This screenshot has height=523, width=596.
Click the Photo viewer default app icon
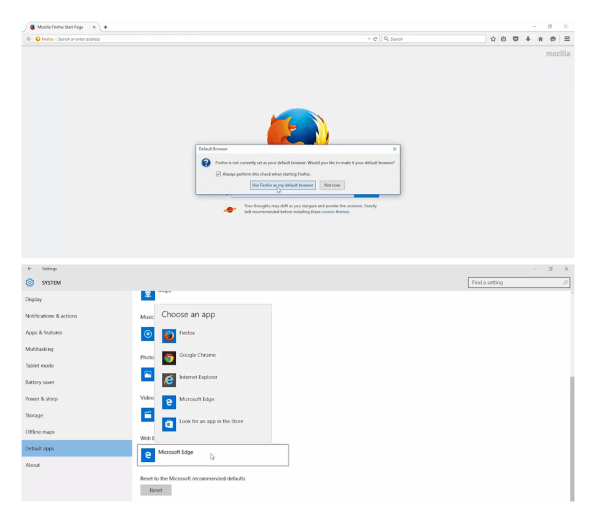[x=147, y=374]
